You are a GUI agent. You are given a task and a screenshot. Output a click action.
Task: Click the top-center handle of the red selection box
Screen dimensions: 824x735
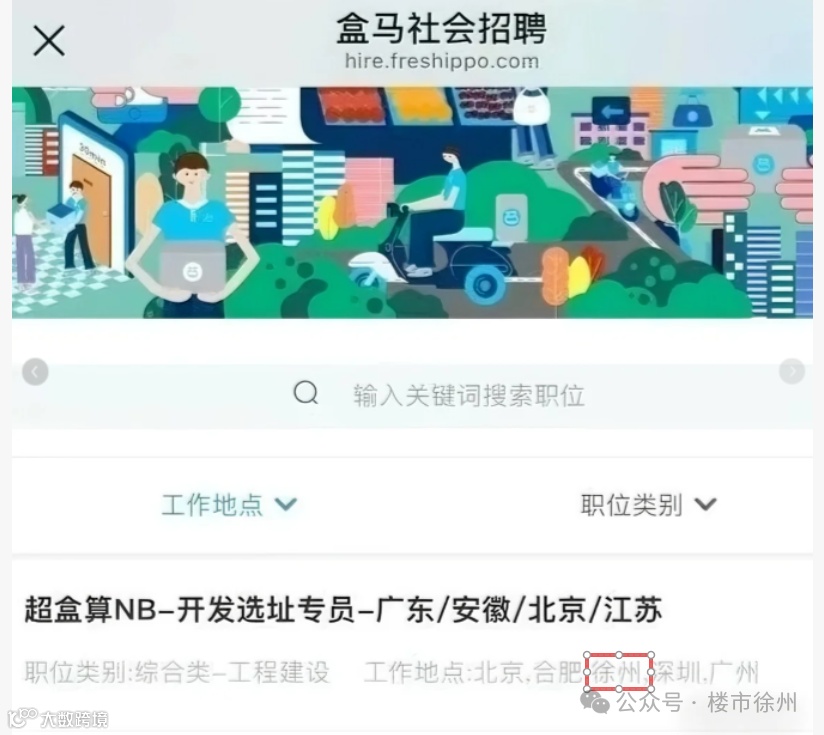pos(619,655)
